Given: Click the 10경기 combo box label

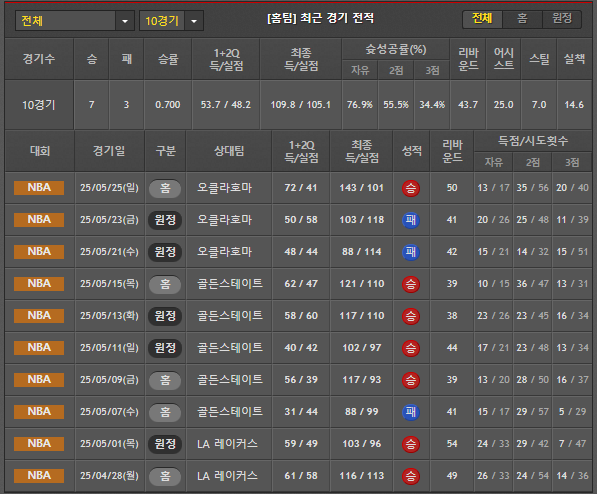Looking at the screenshot, I should coord(162,21).
